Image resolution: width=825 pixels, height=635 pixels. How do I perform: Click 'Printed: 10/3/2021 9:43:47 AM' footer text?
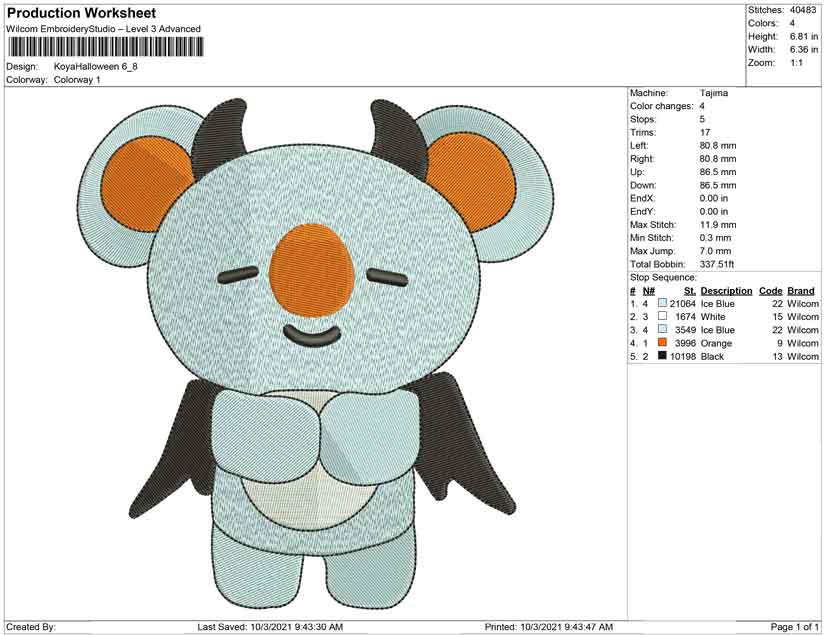(x=549, y=627)
